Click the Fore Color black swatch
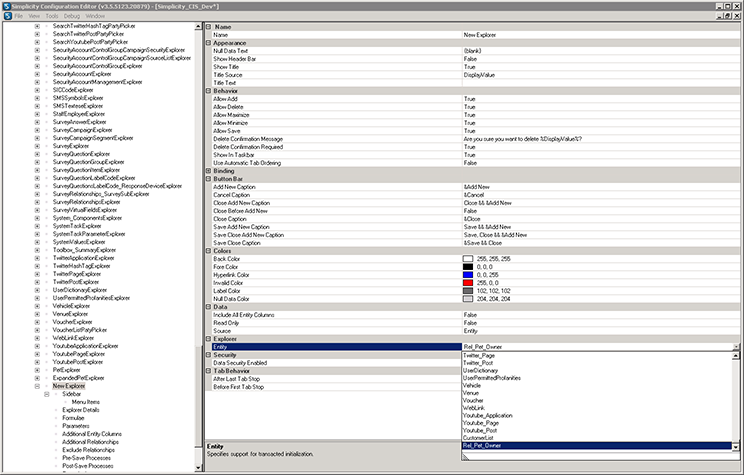Image resolution: width=744 pixels, height=475 pixels. pyautogui.click(x=468, y=267)
